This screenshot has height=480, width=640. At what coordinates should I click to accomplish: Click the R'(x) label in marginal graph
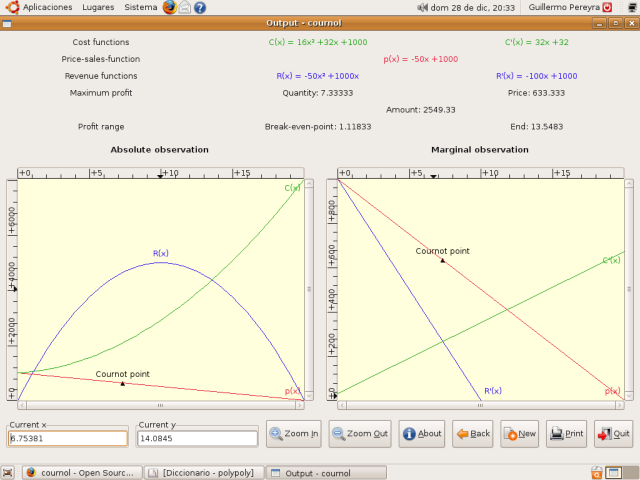pos(493,391)
